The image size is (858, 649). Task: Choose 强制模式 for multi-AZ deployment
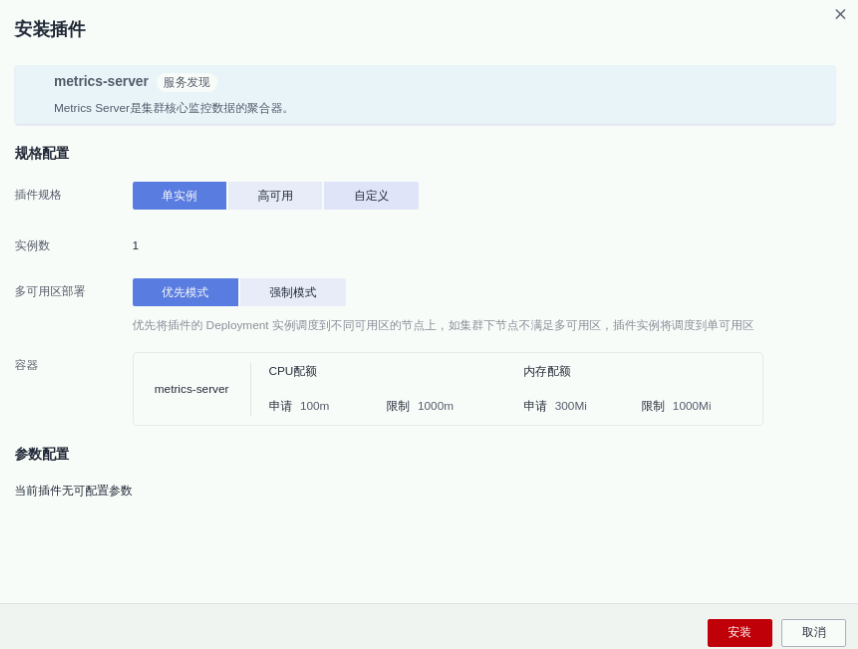pyautogui.click(x=293, y=292)
